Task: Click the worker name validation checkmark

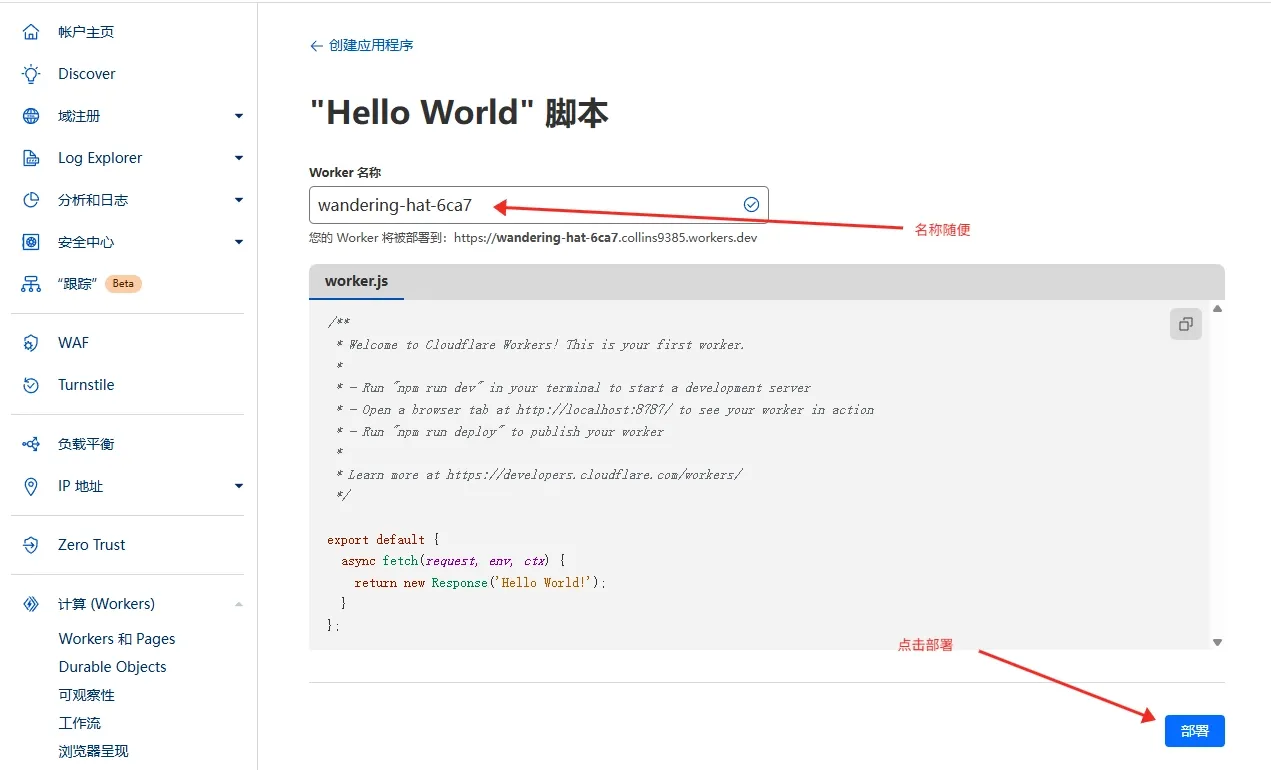Action: (751, 204)
